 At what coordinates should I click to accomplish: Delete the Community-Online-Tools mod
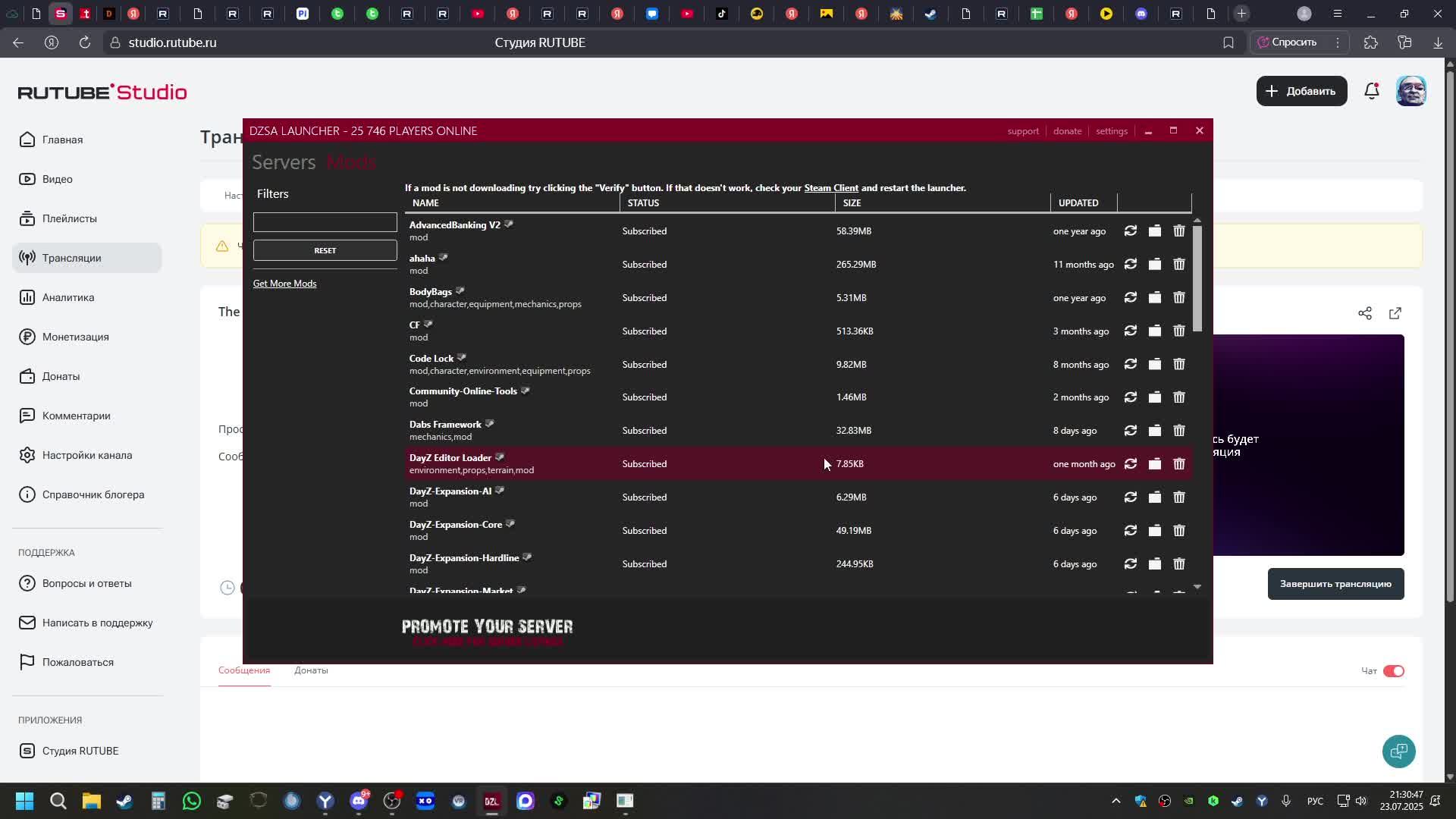pyautogui.click(x=1179, y=397)
